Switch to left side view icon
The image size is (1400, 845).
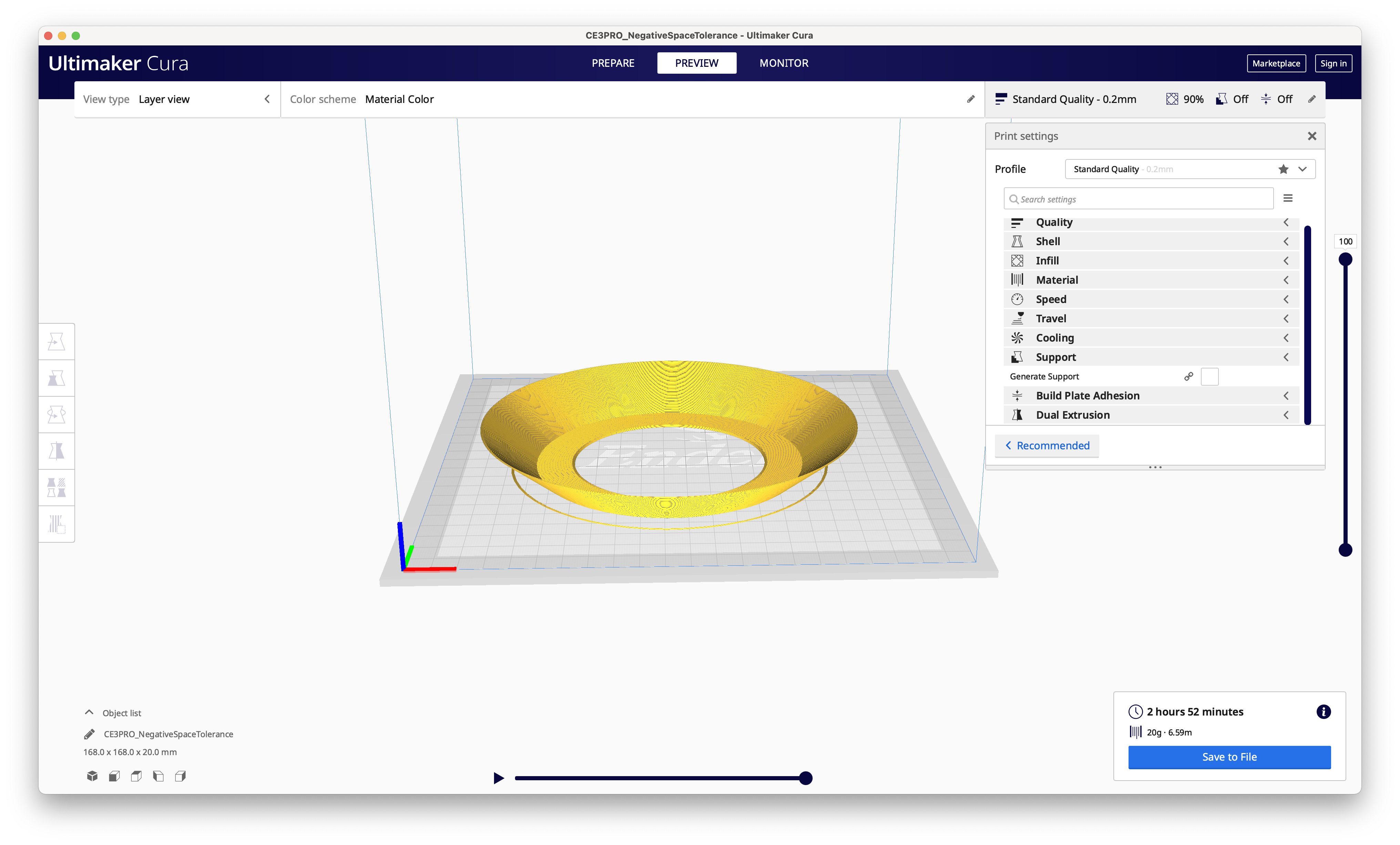pyautogui.click(x=158, y=776)
